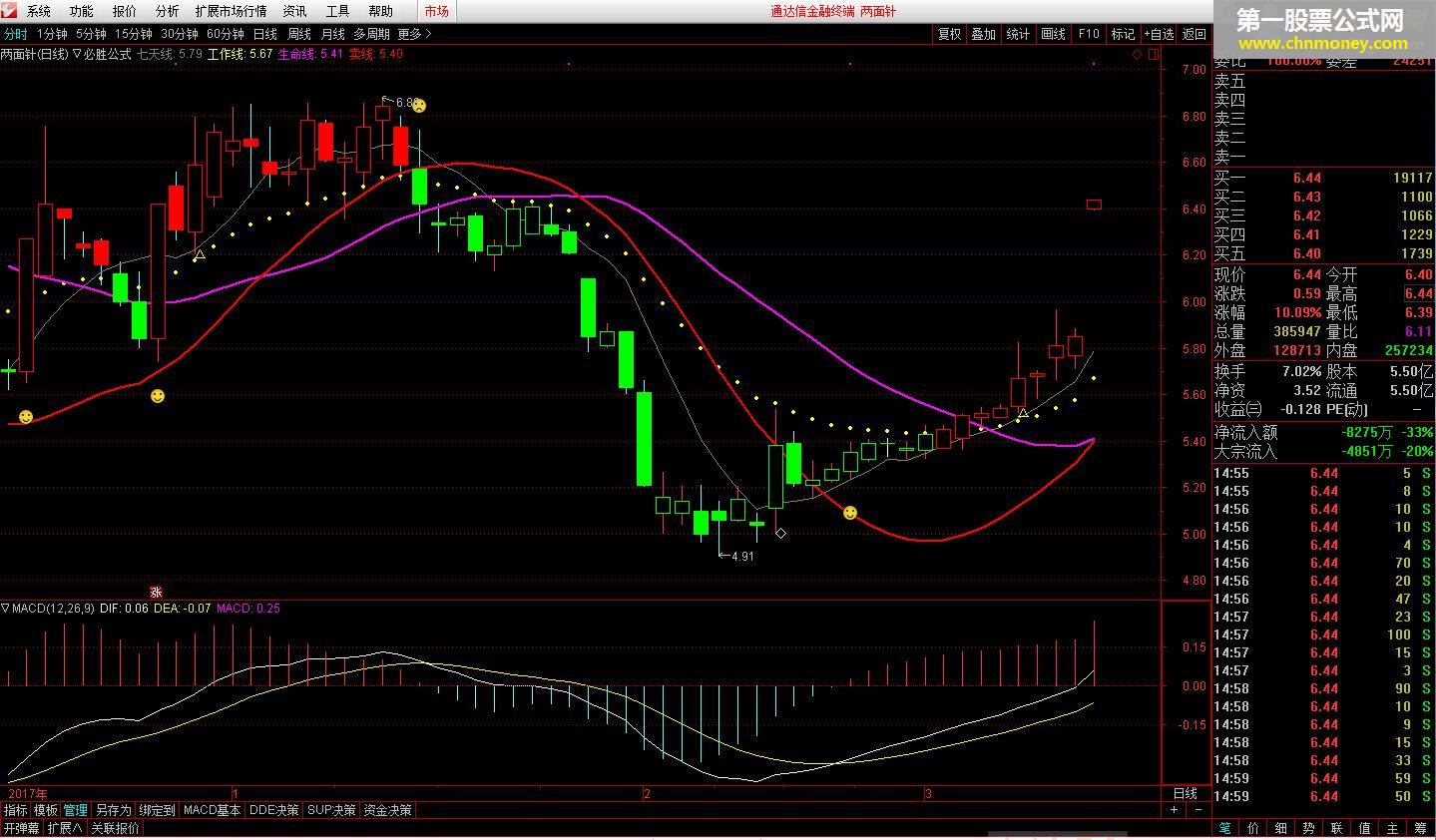Switch to 1分钟 period

[52, 34]
